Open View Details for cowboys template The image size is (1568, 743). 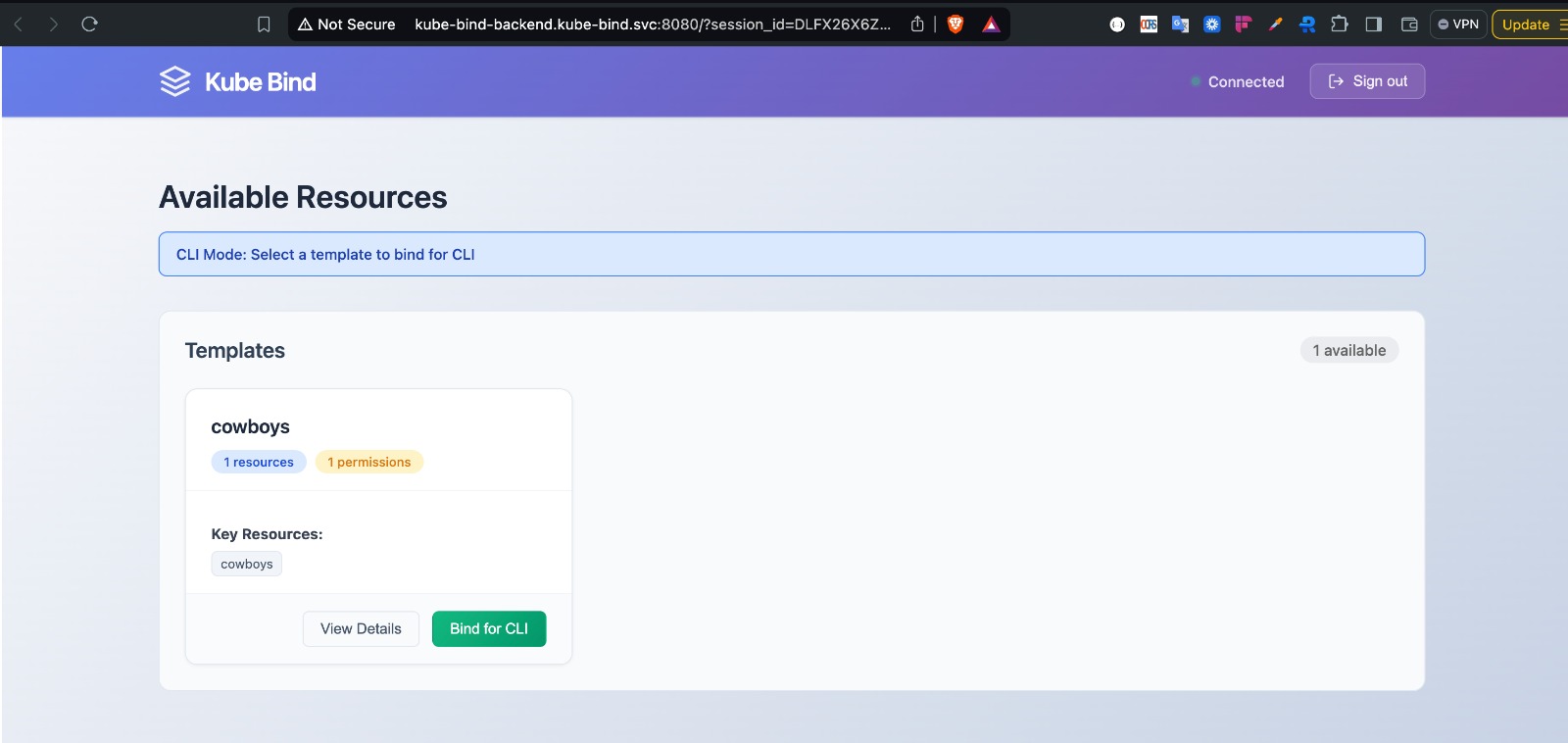[x=361, y=629]
